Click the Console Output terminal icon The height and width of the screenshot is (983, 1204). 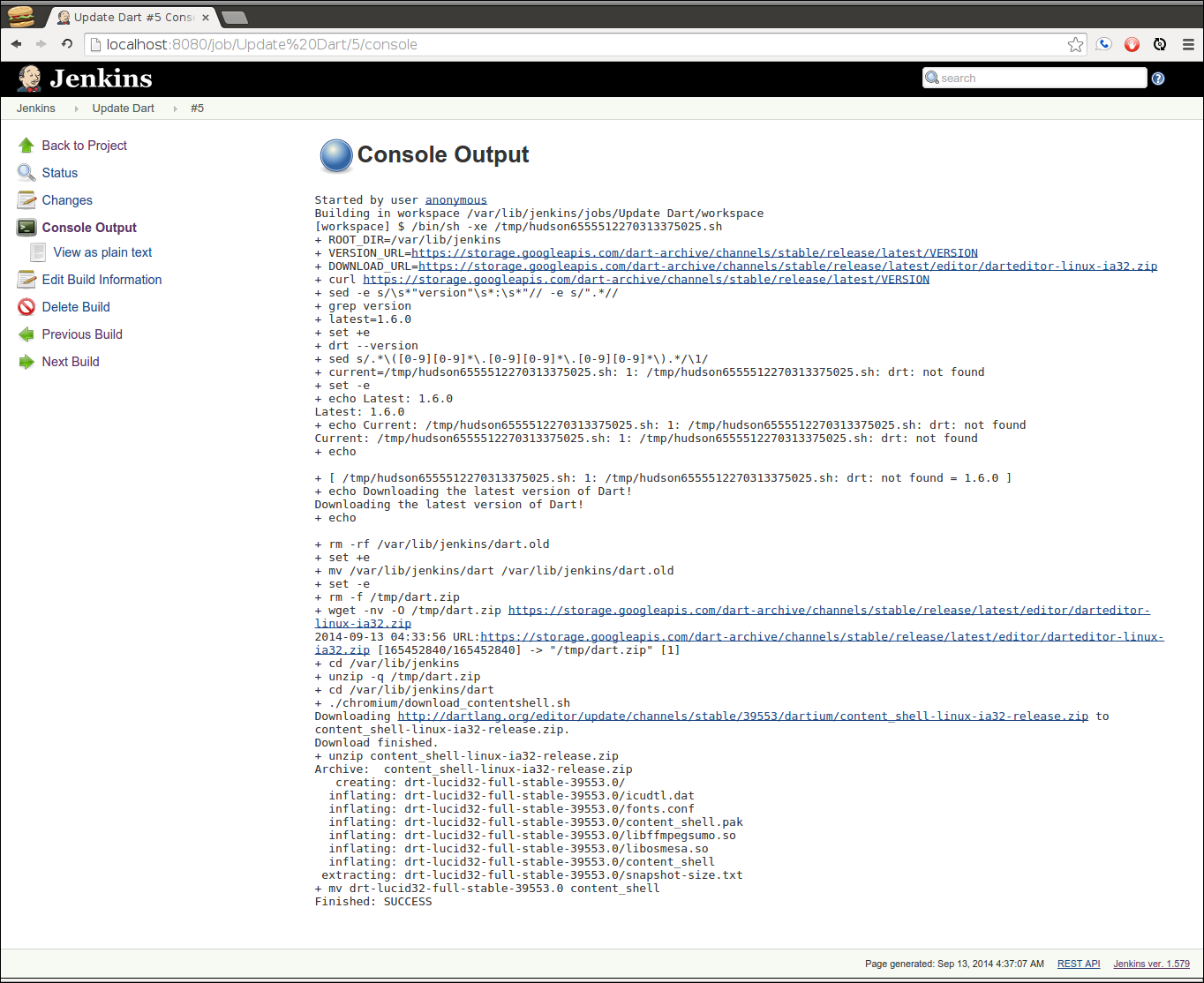click(26, 227)
